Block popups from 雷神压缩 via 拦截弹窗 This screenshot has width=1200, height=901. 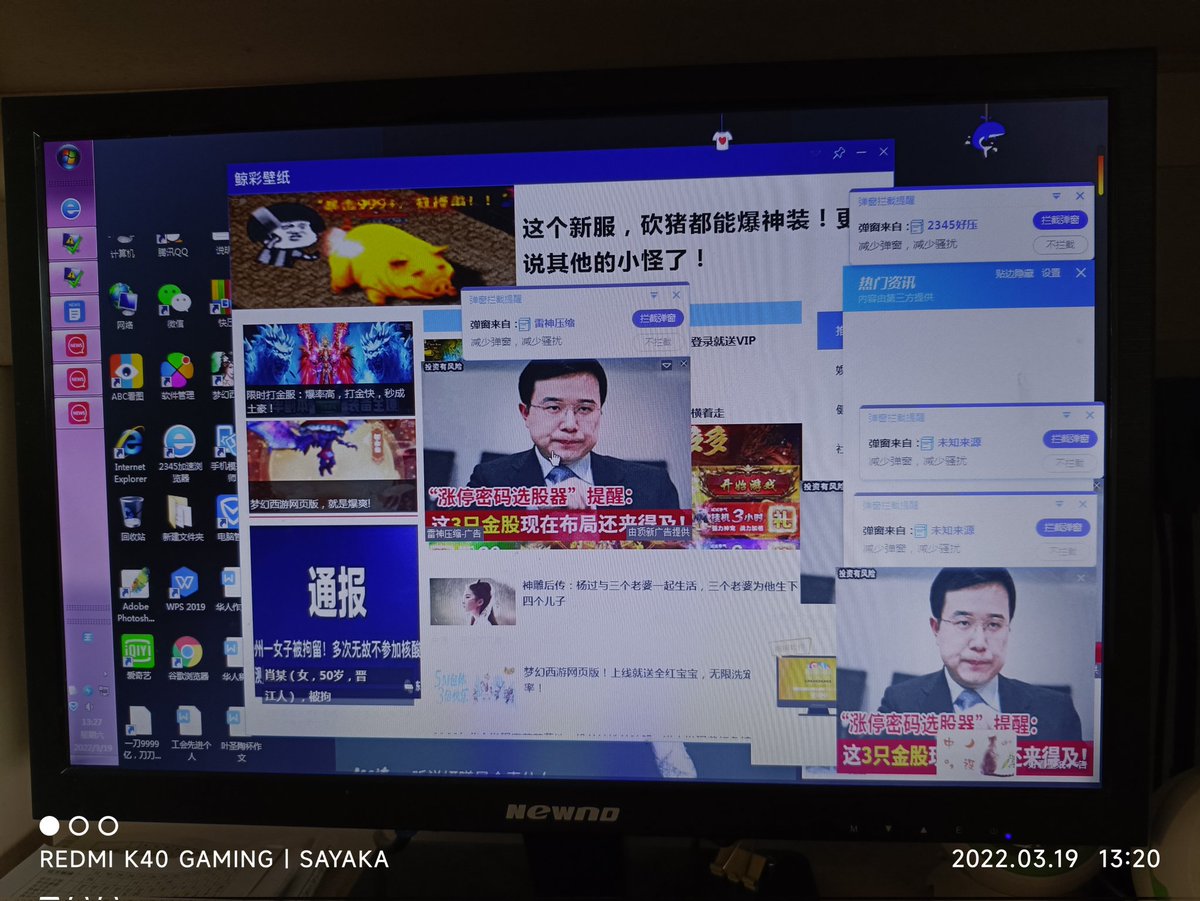(x=658, y=319)
